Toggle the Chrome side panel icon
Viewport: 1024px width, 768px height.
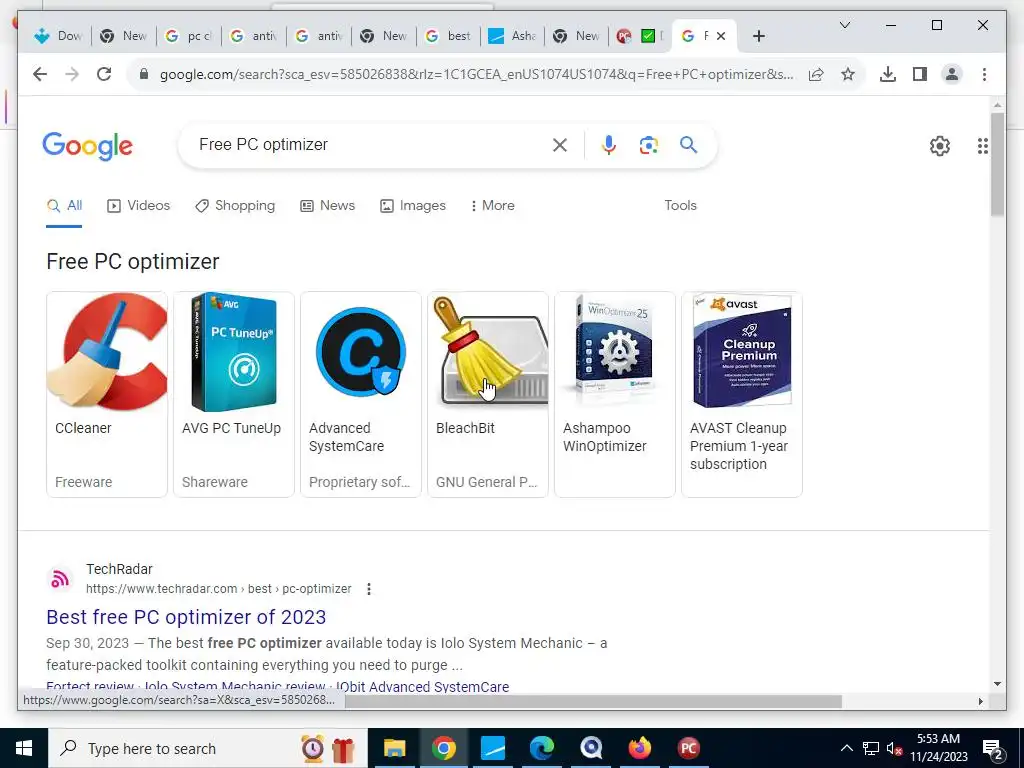(x=920, y=74)
